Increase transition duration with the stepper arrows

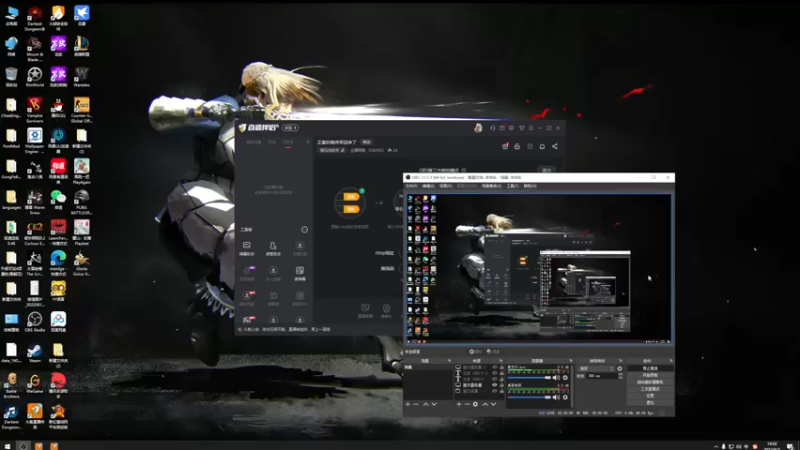pyautogui.click(x=620, y=374)
